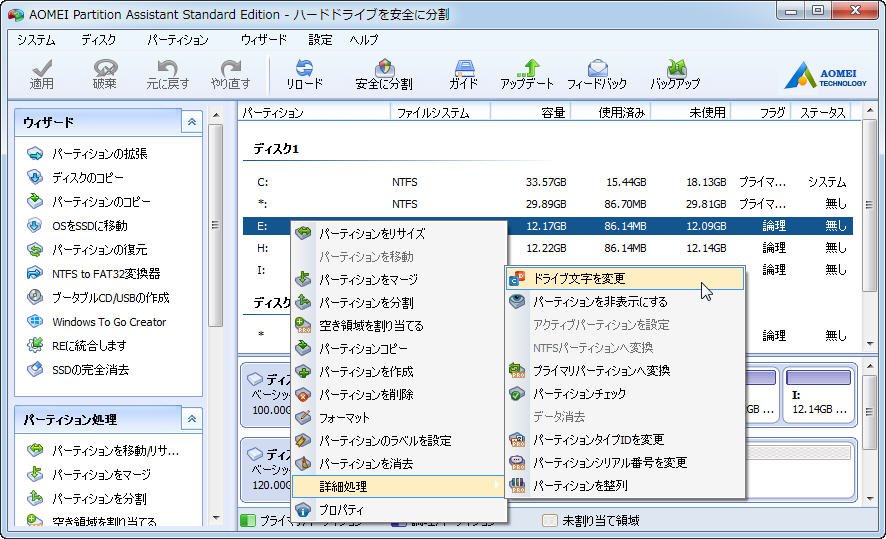Start the パーティションの拡張 wizard
Viewport: 886px width, 539px height.
tap(88, 154)
